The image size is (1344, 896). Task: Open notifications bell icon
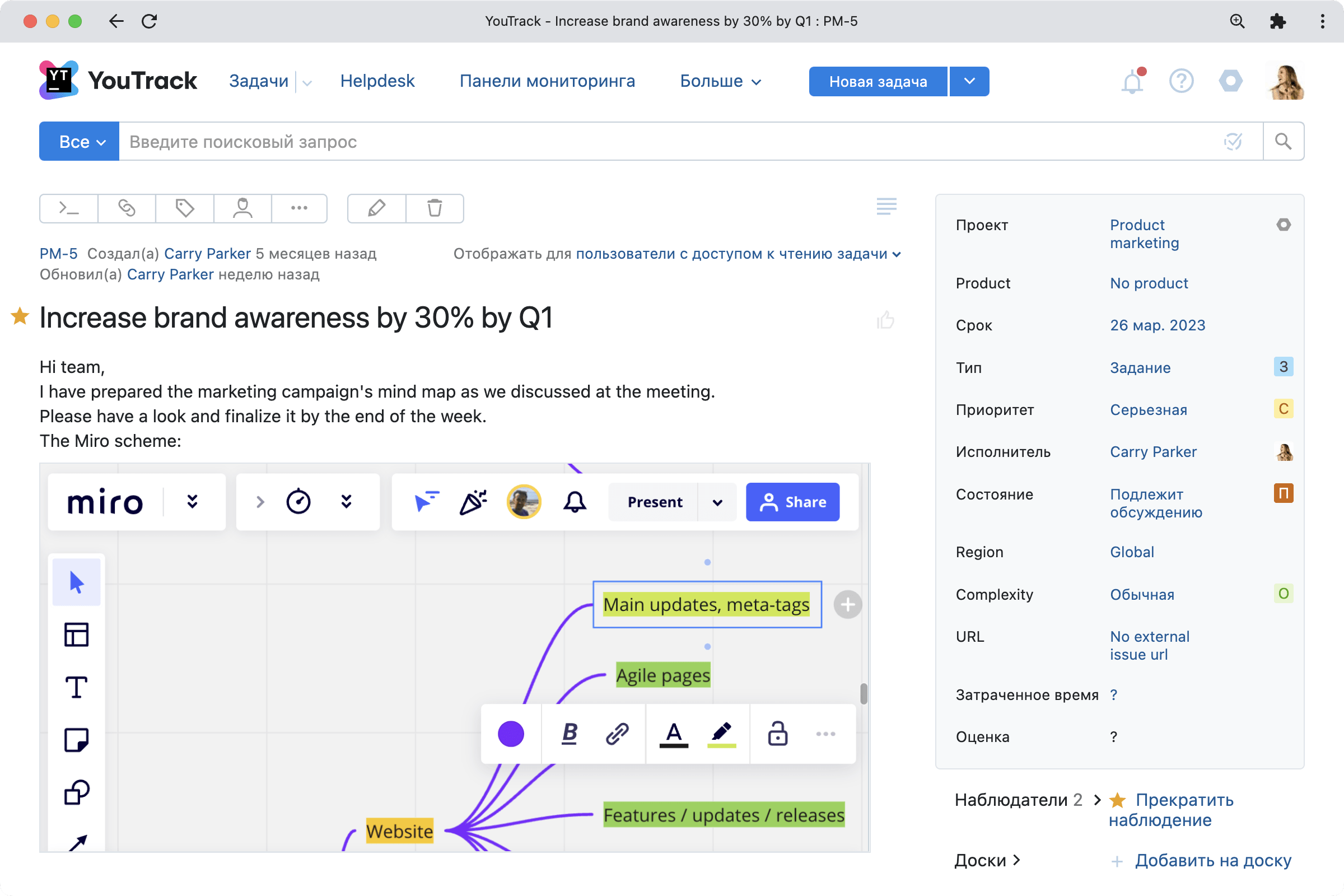1131,82
